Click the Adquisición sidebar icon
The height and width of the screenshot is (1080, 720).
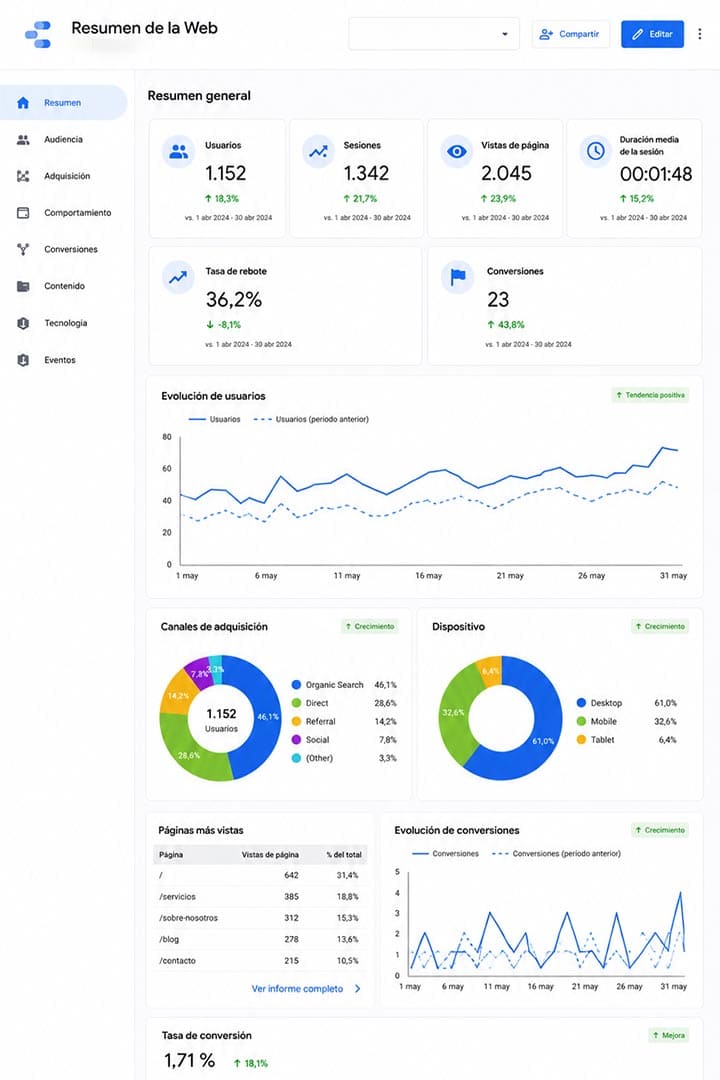pyautogui.click(x=23, y=176)
